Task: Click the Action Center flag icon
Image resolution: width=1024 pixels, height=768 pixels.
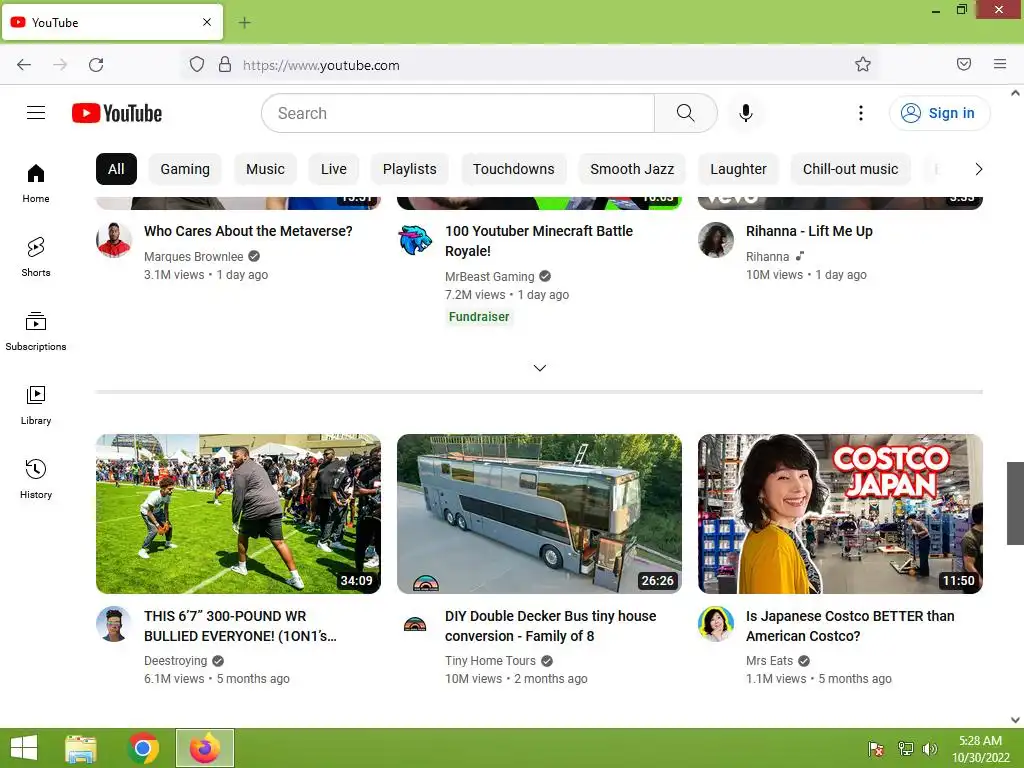Action: coord(876,749)
